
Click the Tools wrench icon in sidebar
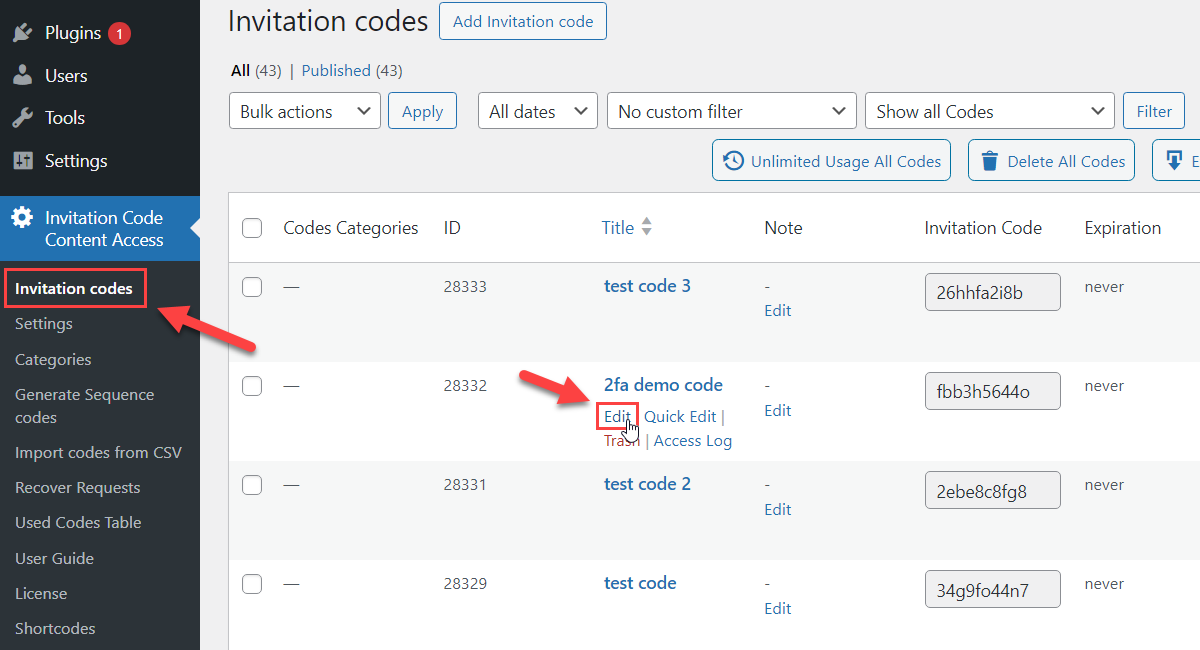pyautogui.click(x=22, y=118)
